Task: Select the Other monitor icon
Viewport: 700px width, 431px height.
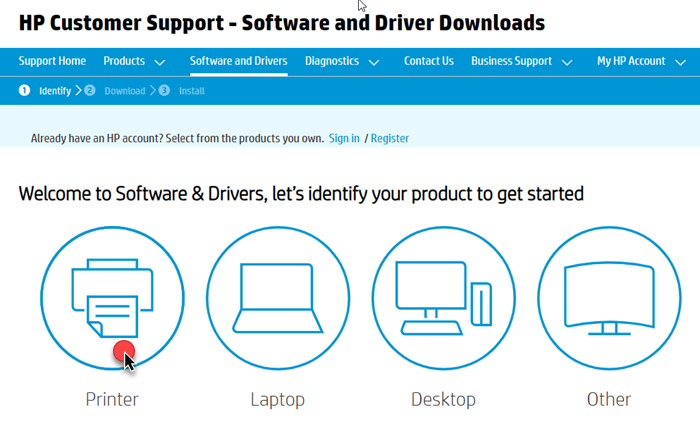Action: [609, 298]
